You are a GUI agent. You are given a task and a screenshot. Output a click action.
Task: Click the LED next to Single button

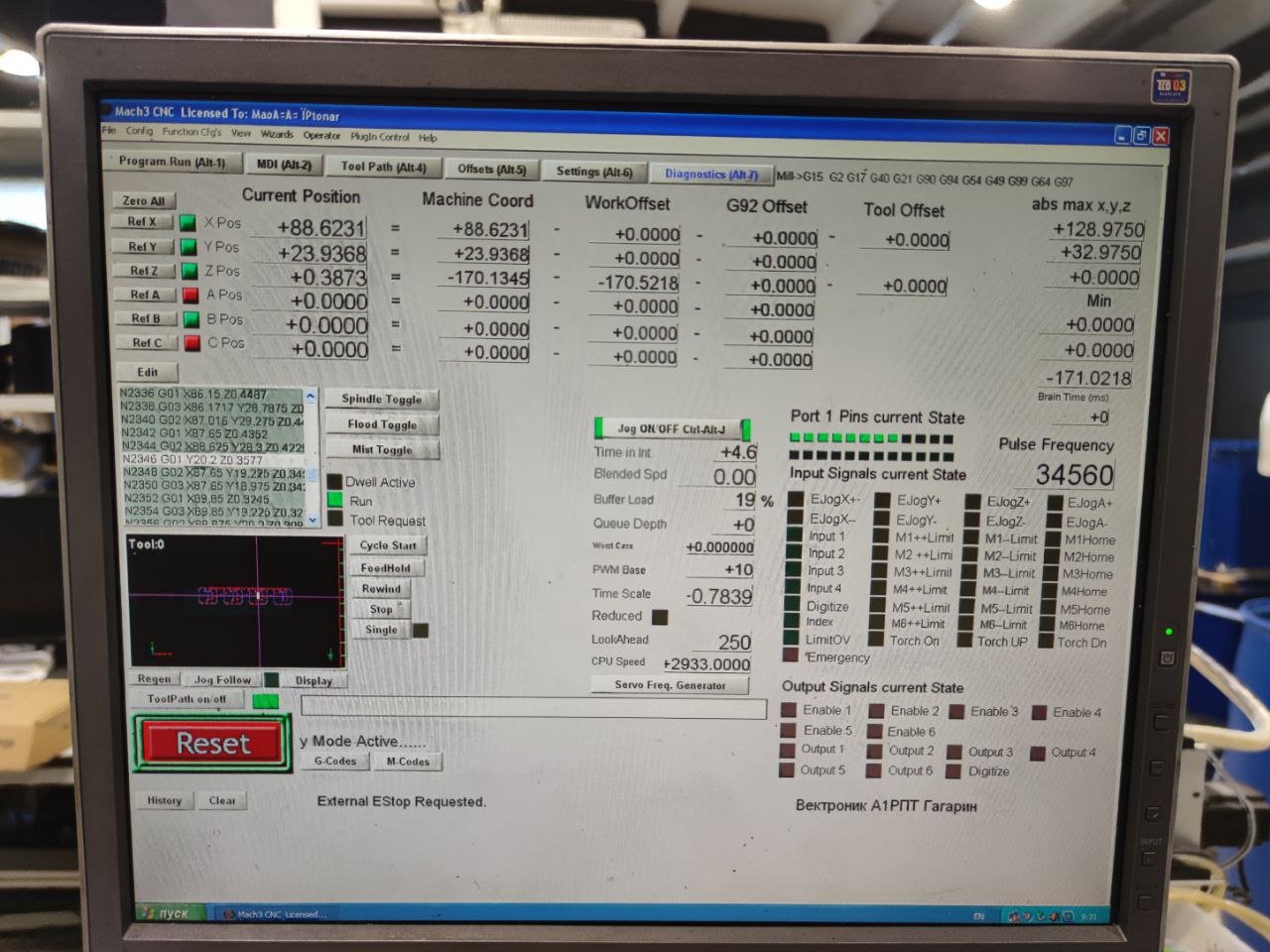point(421,630)
